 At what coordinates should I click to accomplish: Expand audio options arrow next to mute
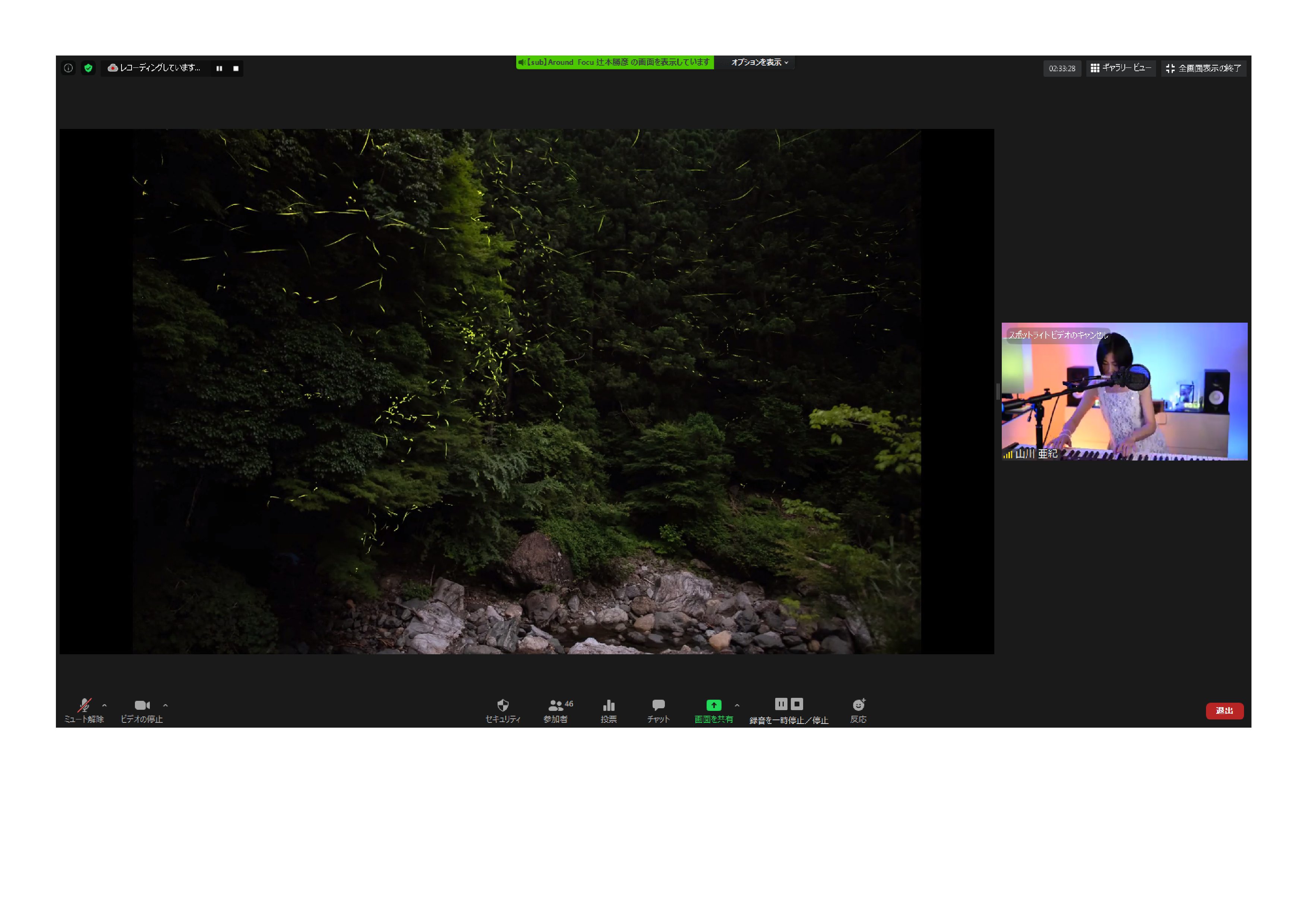[x=104, y=706]
